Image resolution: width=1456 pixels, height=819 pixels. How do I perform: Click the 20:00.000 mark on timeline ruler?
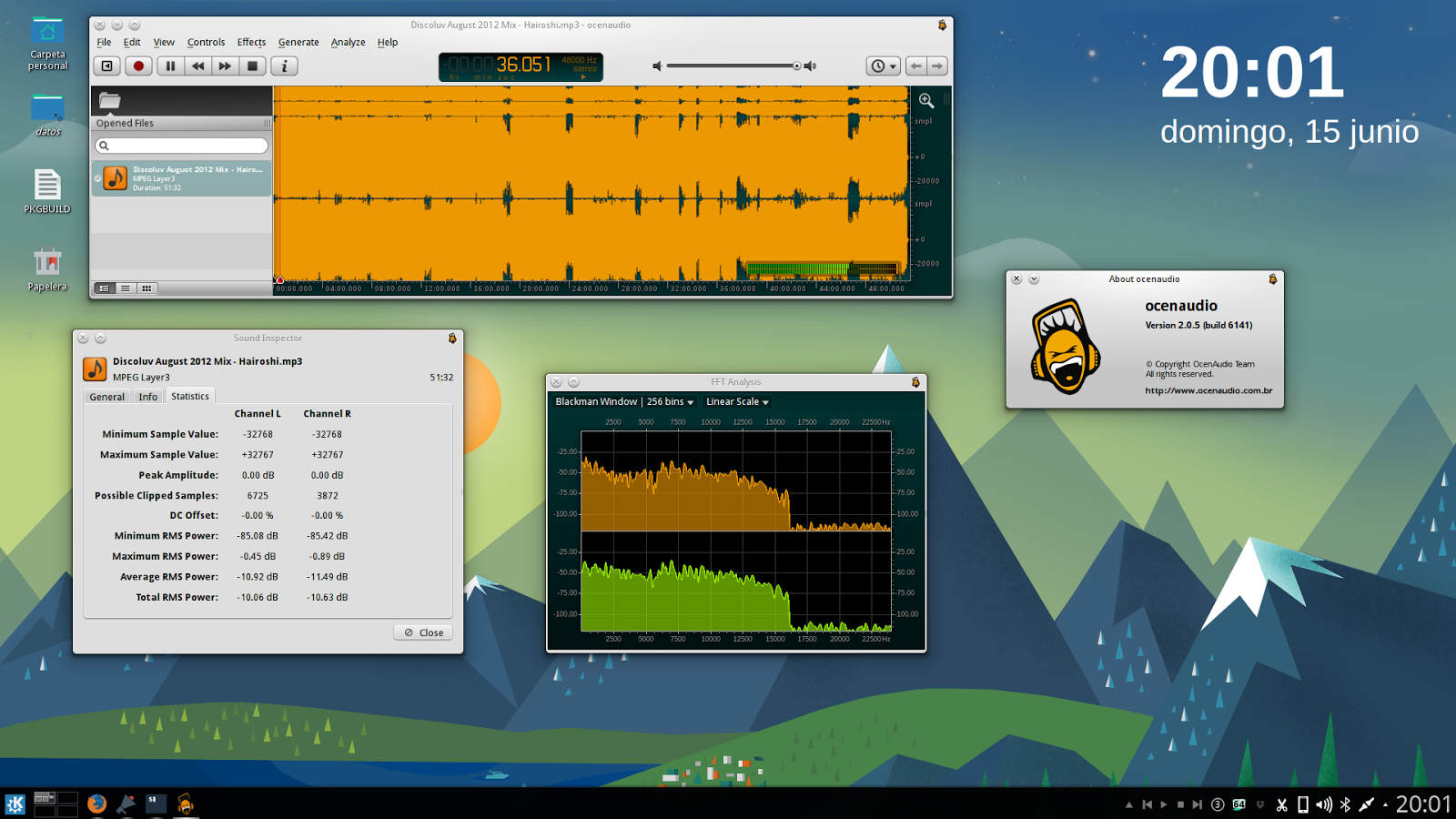click(541, 288)
